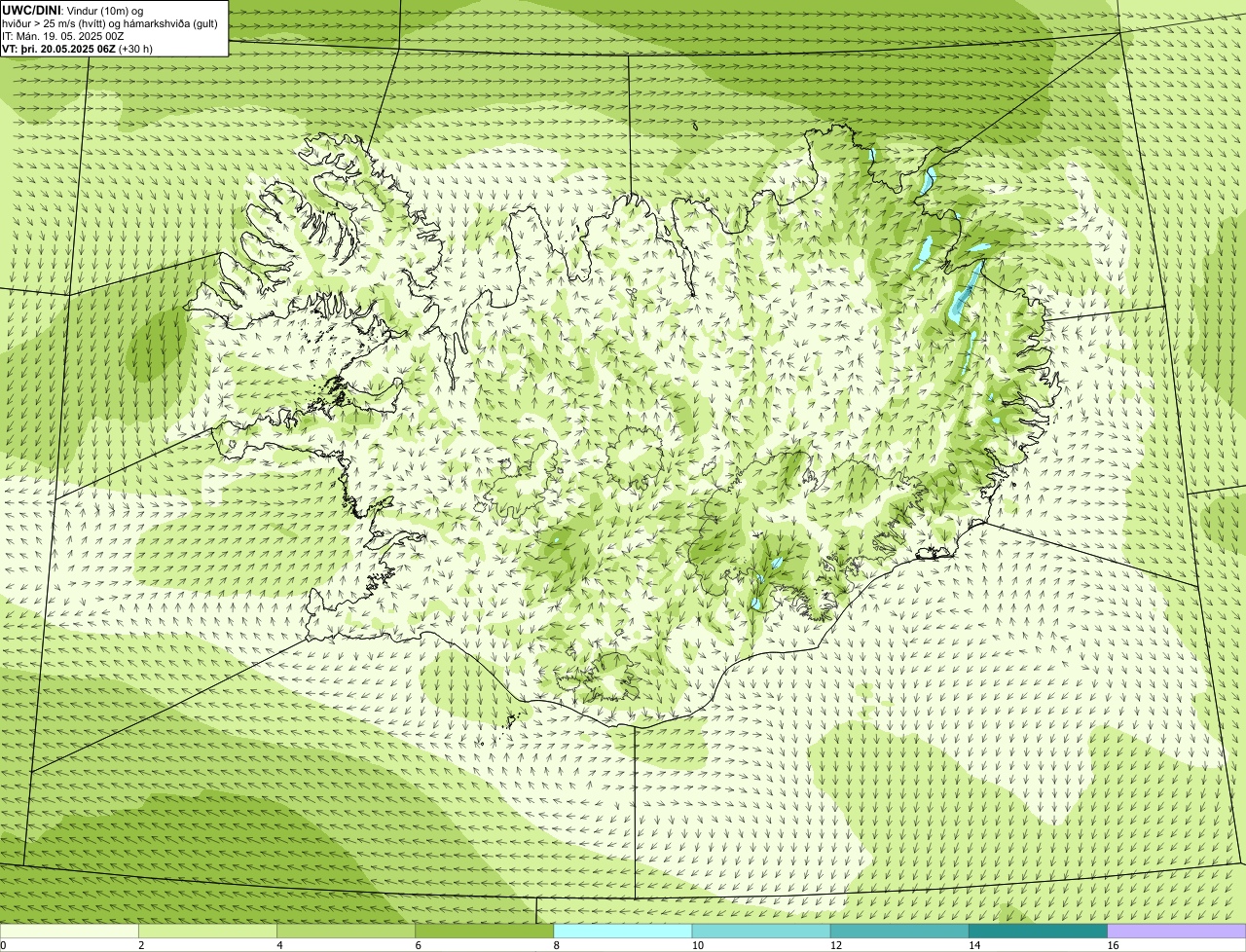Click the lavender swatch above 16 m/s
Screen dimensions: 1246x952
click(x=1177, y=932)
